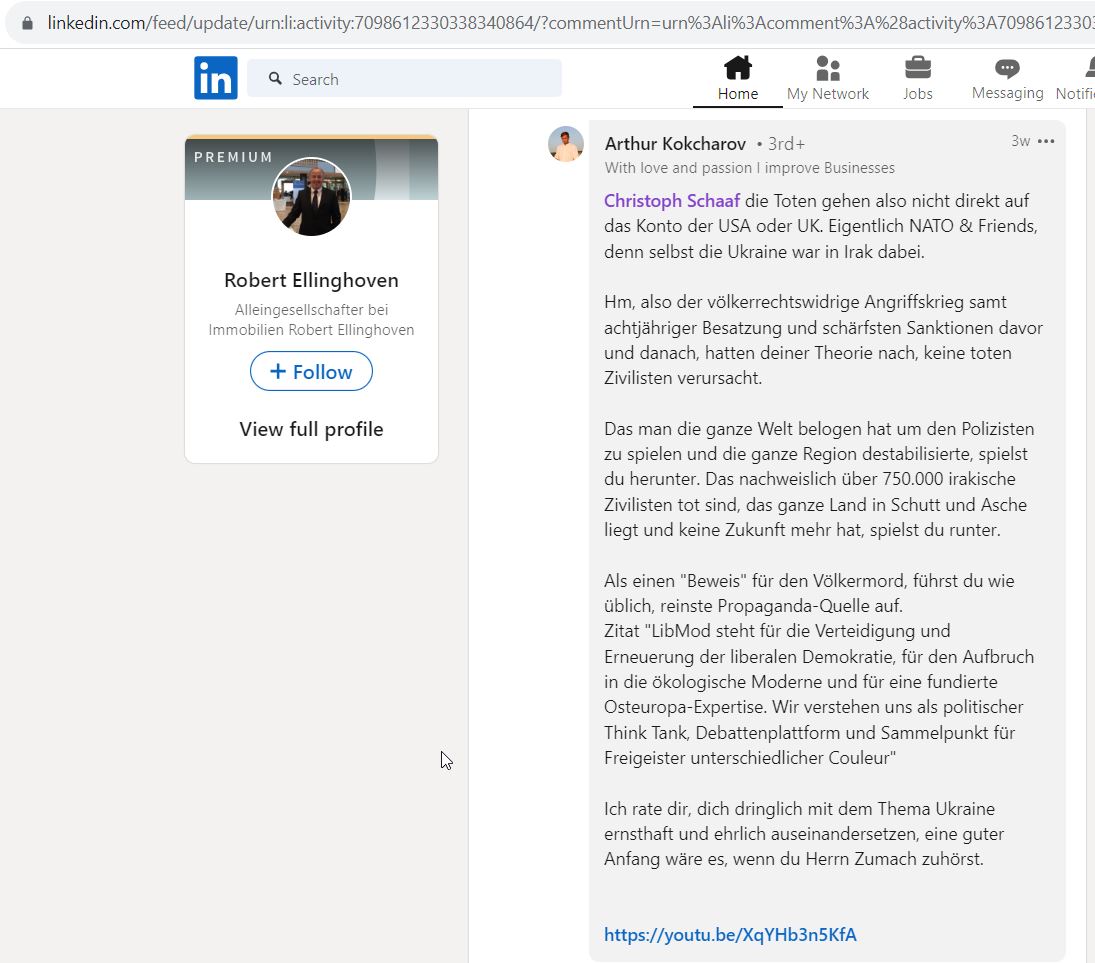Click Robert Ellinghoven's profile photo
Viewport: 1095px width, 963px height.
pyautogui.click(x=311, y=196)
